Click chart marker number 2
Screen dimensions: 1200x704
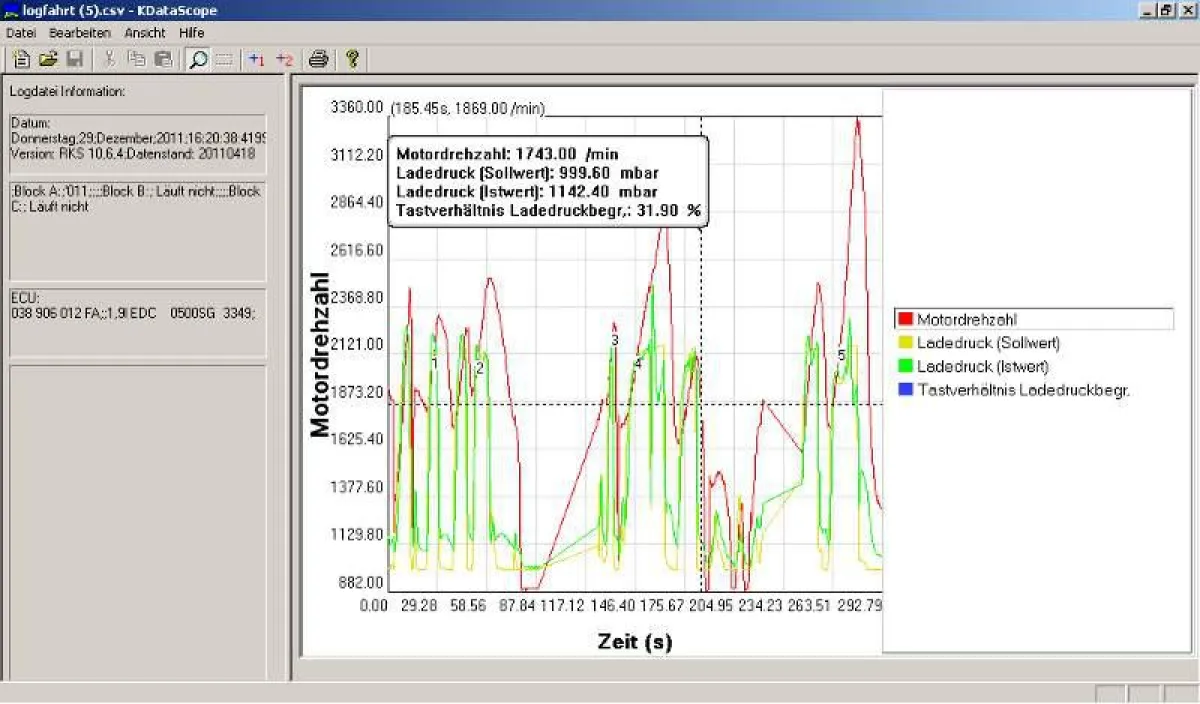click(479, 368)
